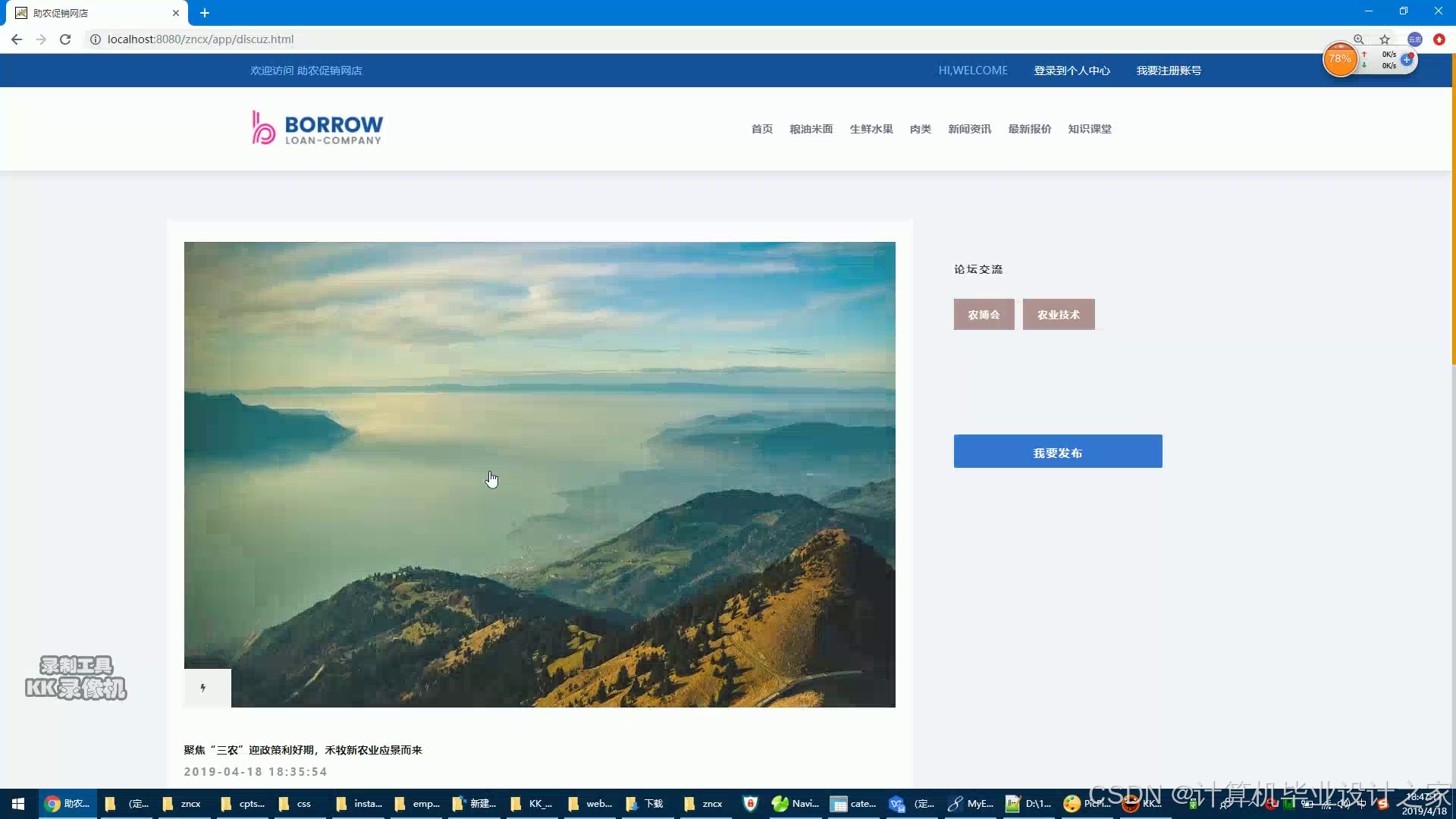Bookmark this page with star icon
This screenshot has height=819, width=1456.
click(1385, 39)
